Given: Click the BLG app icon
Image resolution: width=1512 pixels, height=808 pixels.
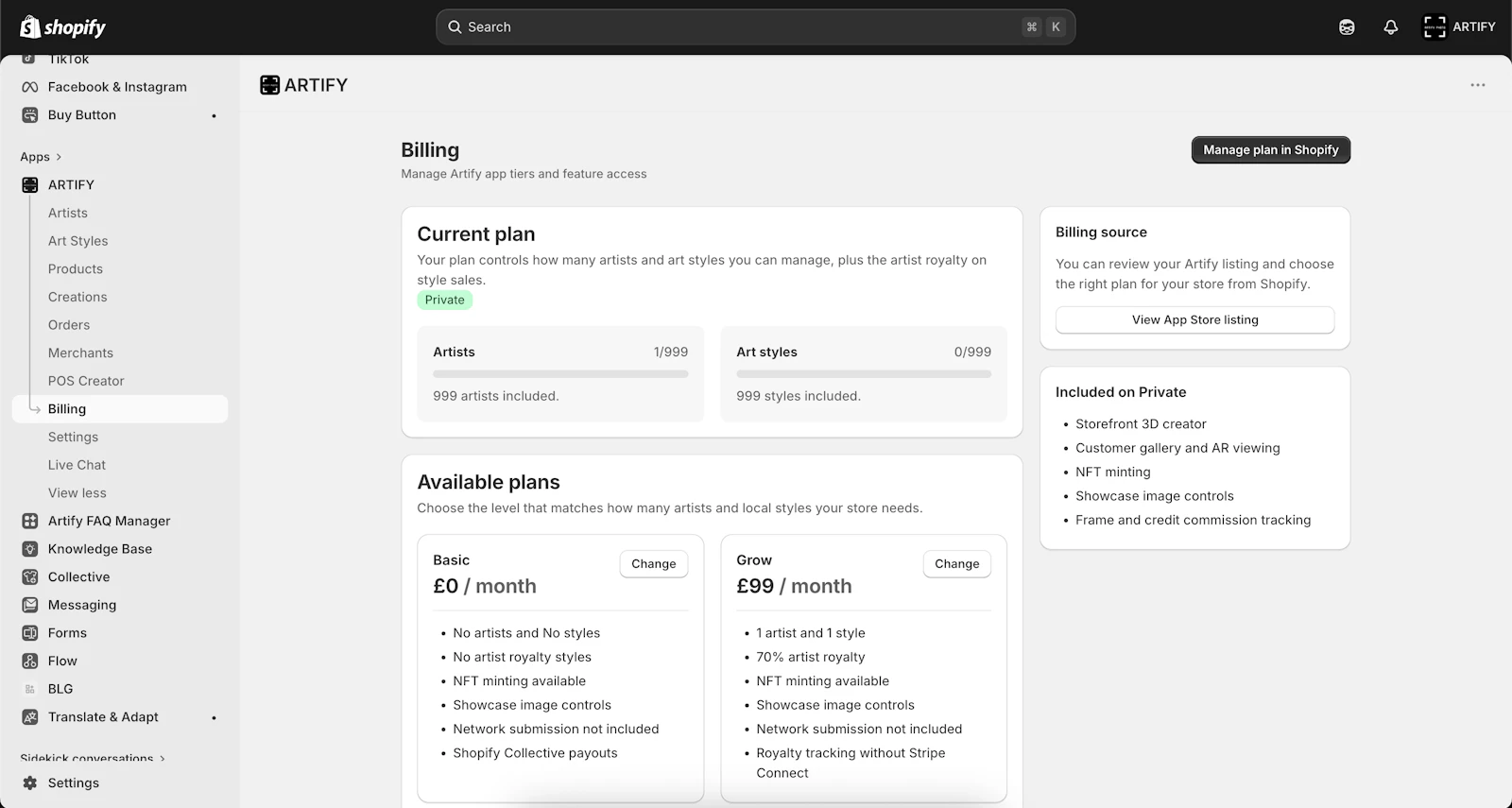Looking at the screenshot, I should (30, 689).
